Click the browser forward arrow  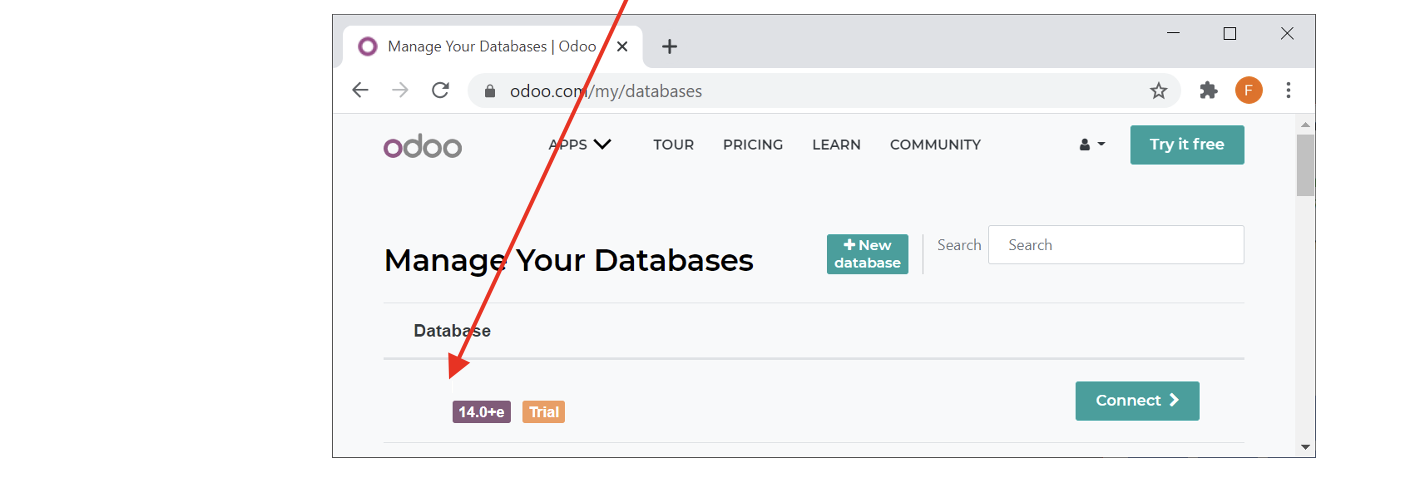[x=400, y=91]
